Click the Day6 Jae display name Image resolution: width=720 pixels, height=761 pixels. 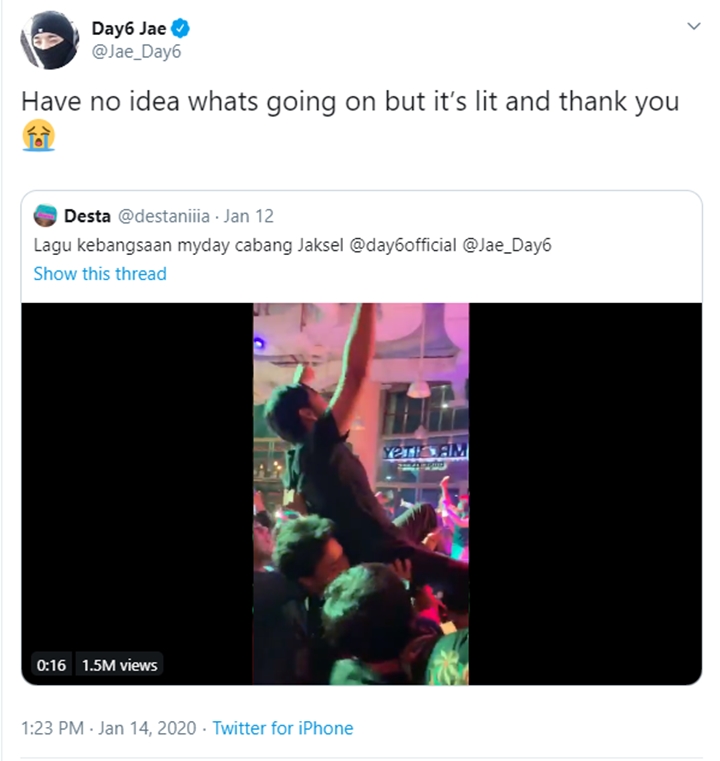click(x=128, y=29)
